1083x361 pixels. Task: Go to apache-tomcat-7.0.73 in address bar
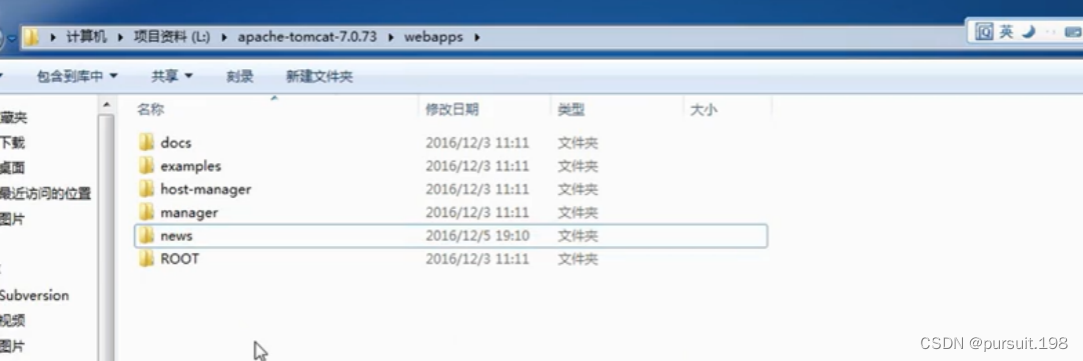click(307, 37)
